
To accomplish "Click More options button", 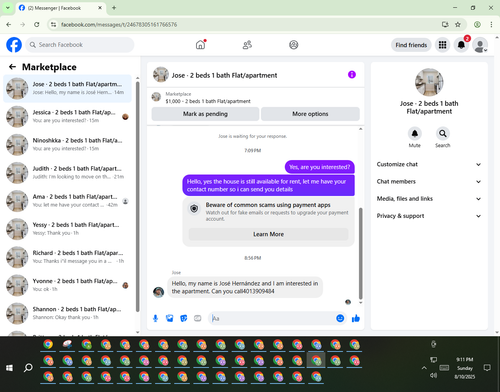I will click(x=310, y=114).
